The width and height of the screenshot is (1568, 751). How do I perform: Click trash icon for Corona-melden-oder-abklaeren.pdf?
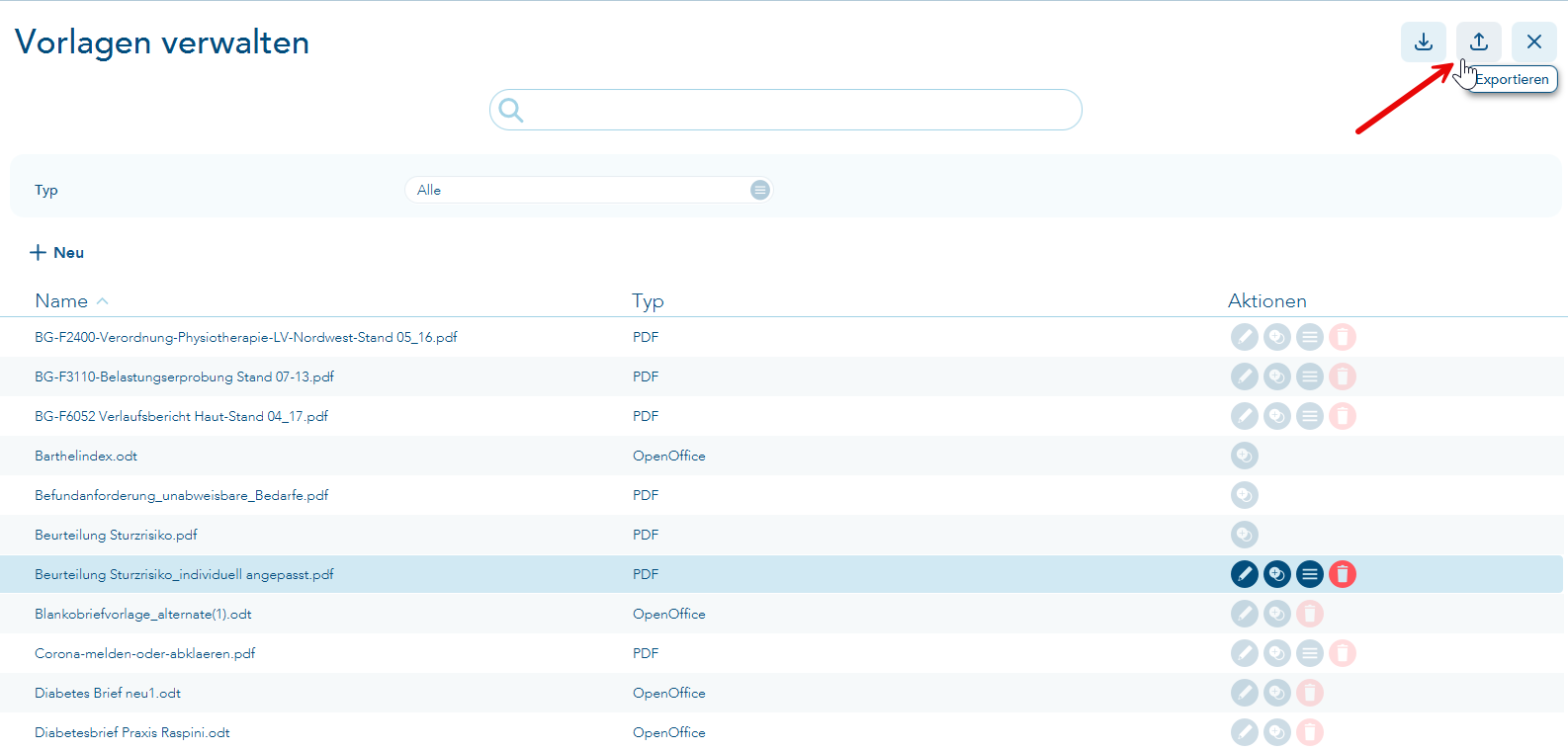(1343, 653)
